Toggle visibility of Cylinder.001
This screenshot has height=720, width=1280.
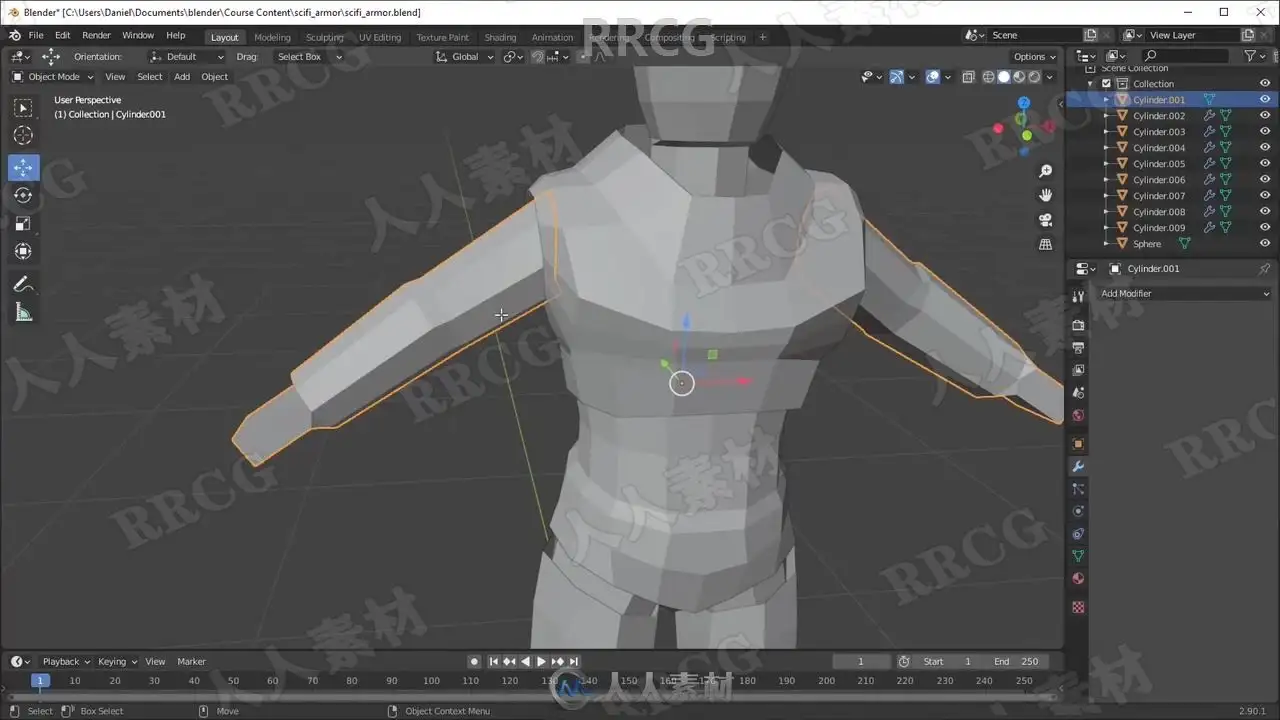(1265, 100)
